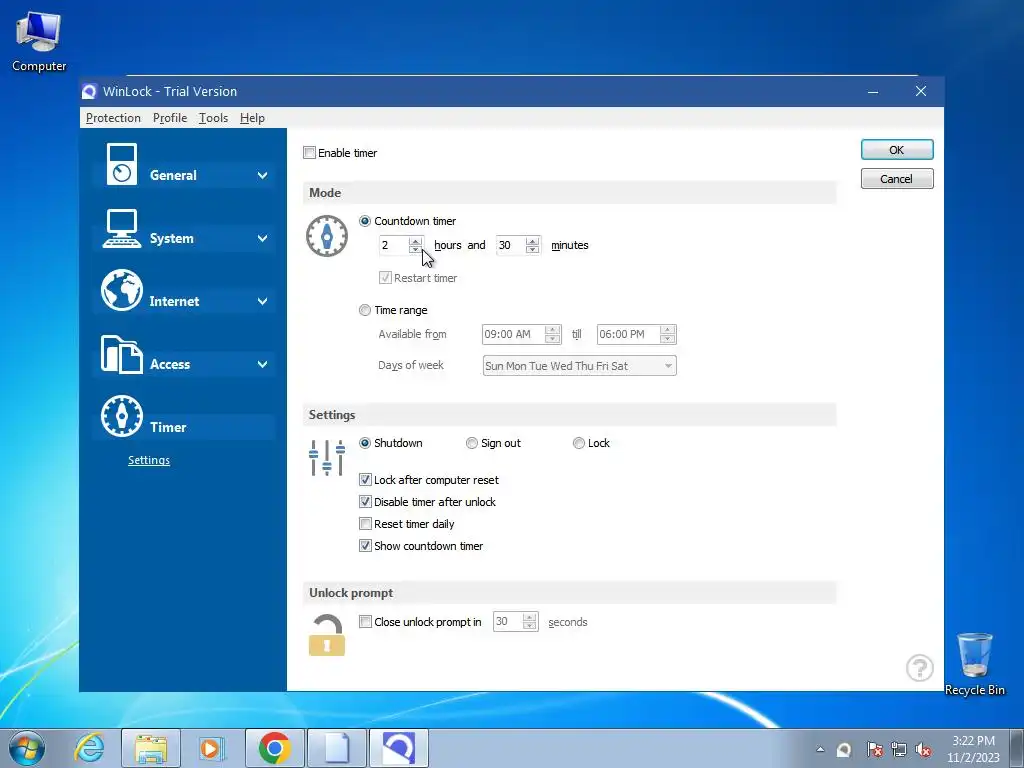Open the Protection menu
The image size is (1024, 768).
[x=113, y=118]
